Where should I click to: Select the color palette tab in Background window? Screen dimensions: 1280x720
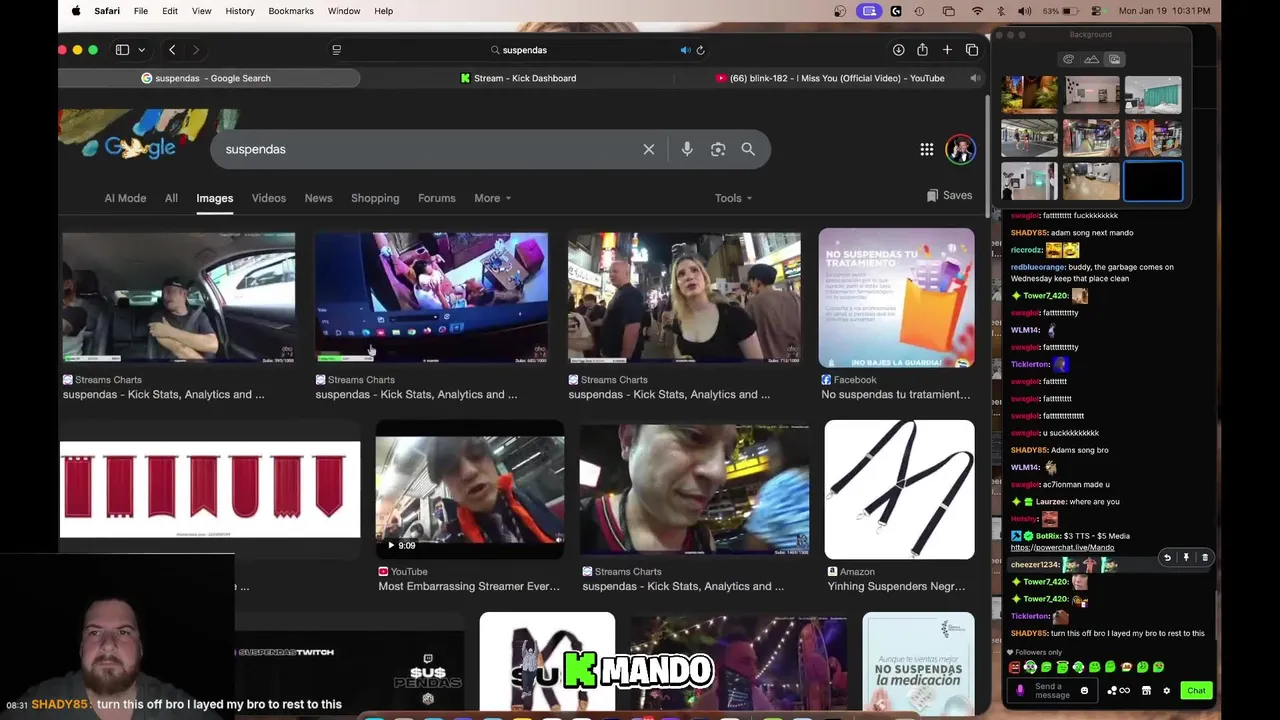pos(1069,59)
